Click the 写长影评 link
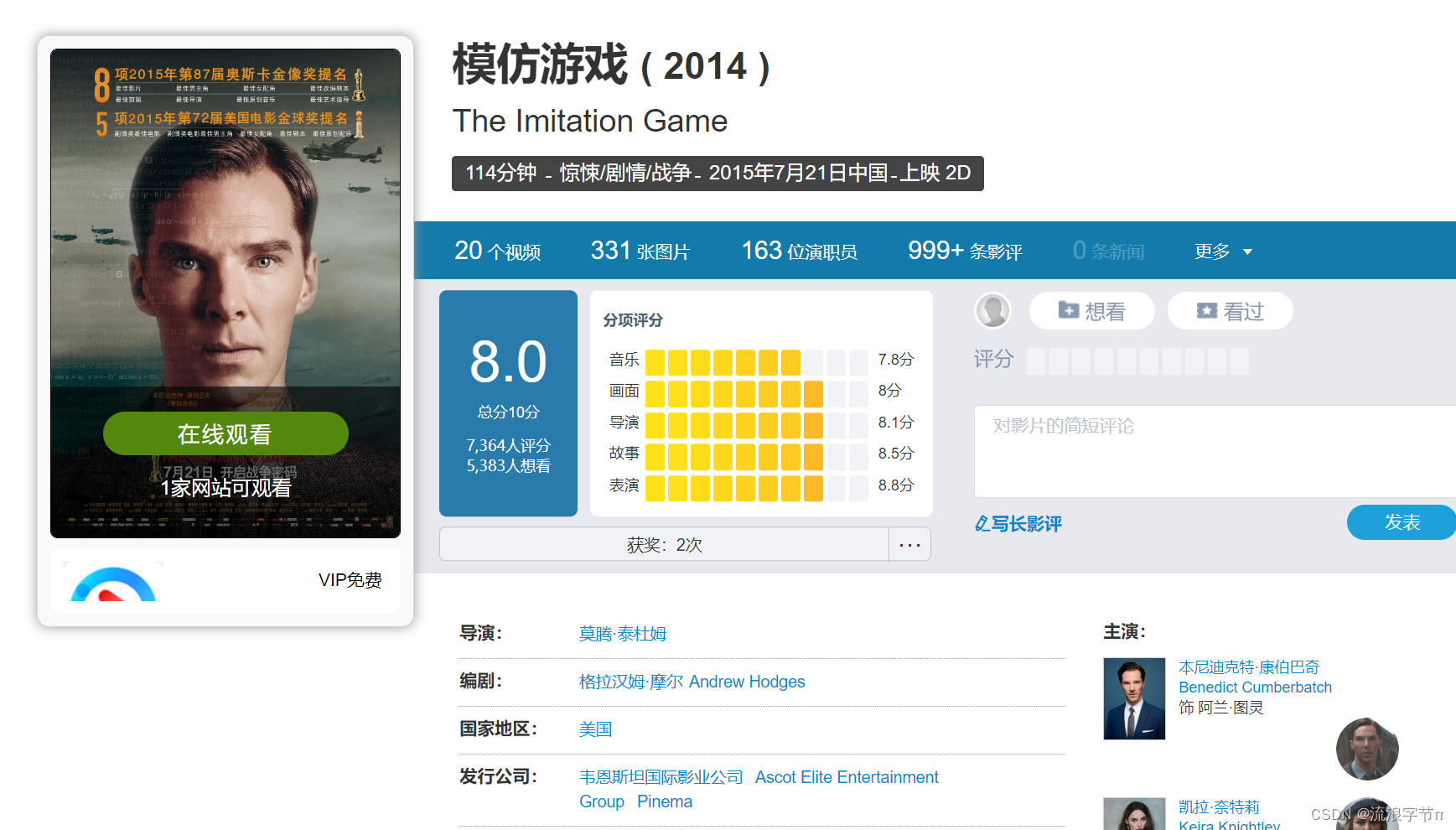 pos(1018,524)
